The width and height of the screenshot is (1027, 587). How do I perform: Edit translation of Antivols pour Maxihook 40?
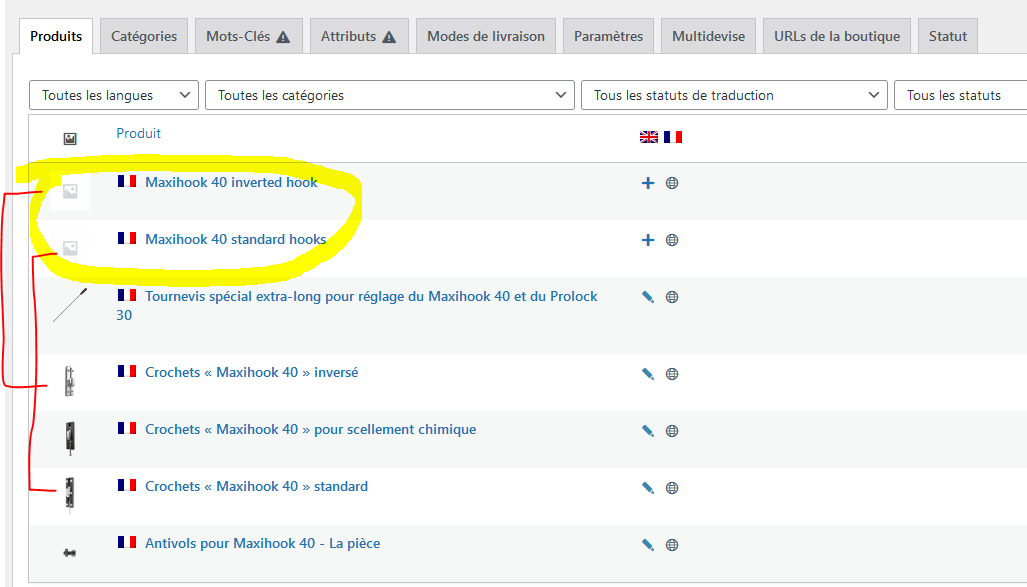click(648, 544)
